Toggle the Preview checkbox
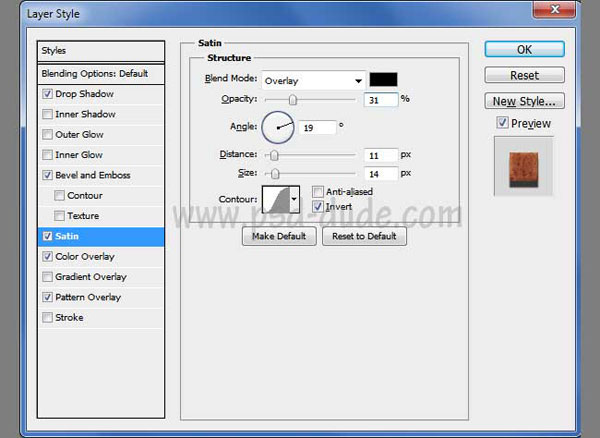The image size is (600, 438). coord(502,122)
